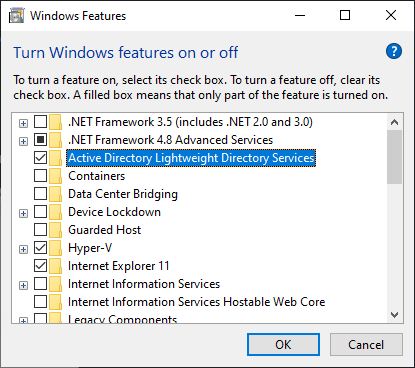Enable Internet Information Services Hostable Web Core checkbox
Screen dimensions: 415x368
[x=40, y=302]
